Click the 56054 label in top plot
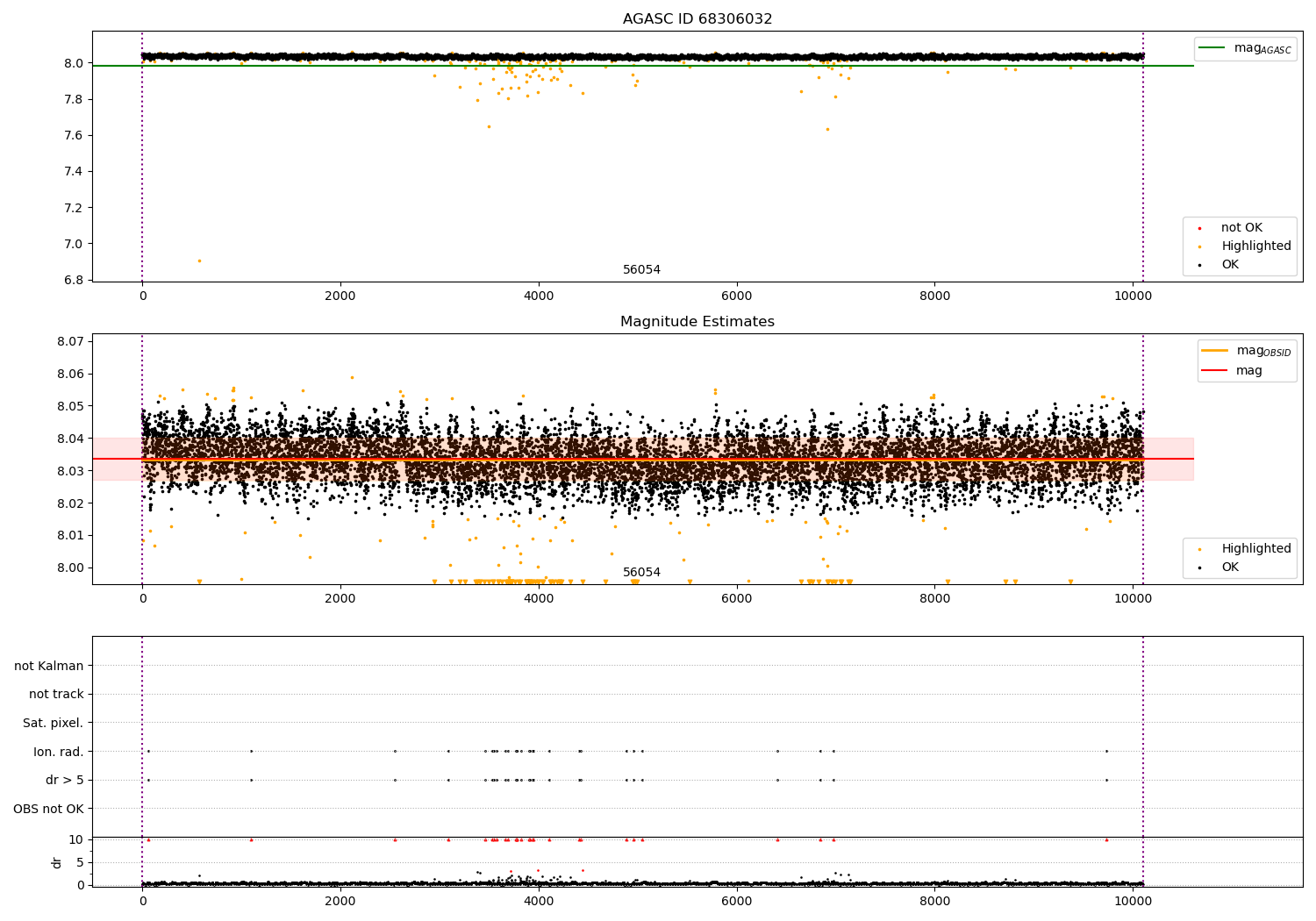 [641, 270]
